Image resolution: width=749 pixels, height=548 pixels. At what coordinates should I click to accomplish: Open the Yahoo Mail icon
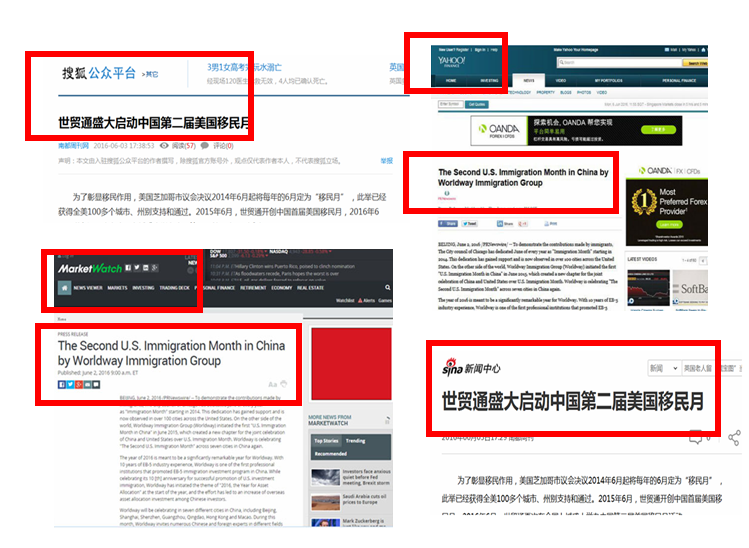667,50
